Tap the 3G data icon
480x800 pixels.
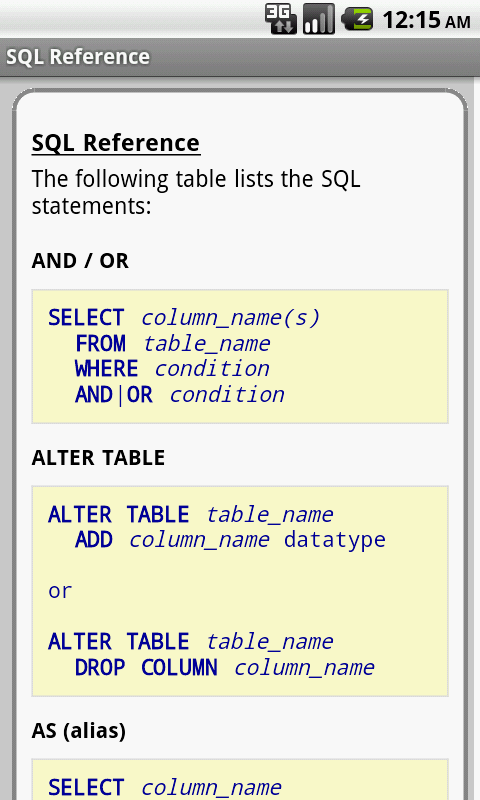tap(281, 19)
